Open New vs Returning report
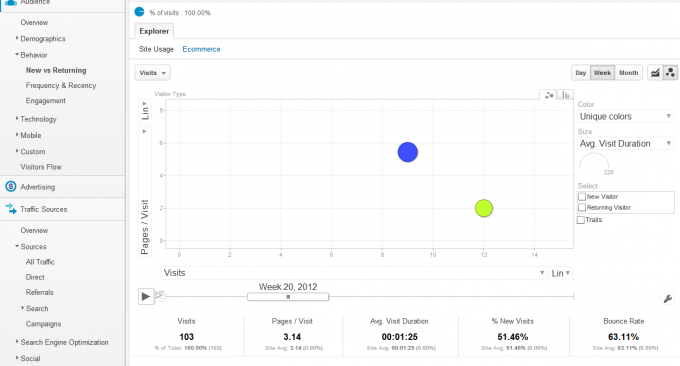The image size is (680, 366). tap(56, 70)
